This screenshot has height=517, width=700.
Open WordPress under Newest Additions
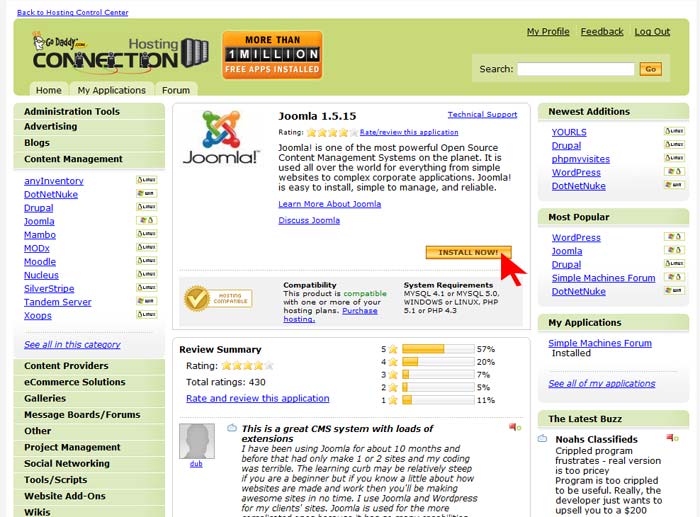[576, 172]
